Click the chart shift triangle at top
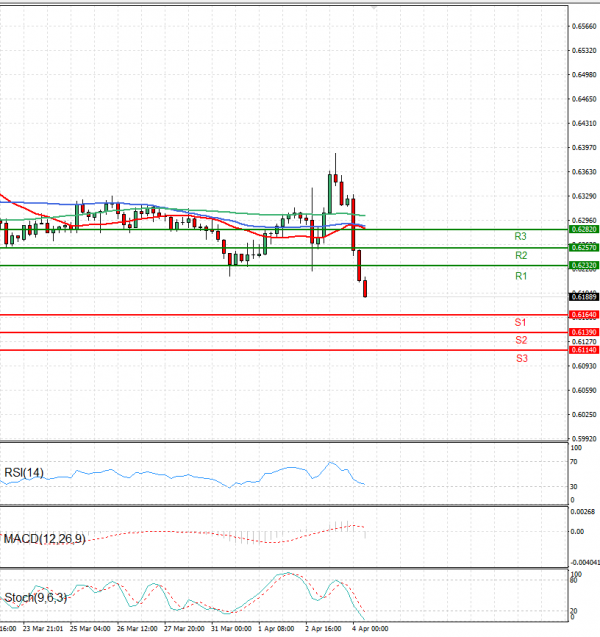 [373, 5]
